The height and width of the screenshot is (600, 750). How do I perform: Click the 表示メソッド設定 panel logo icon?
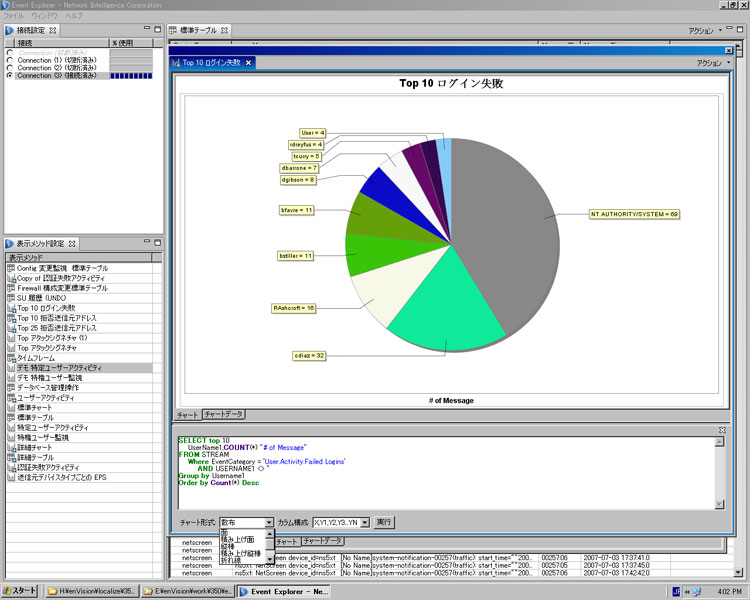10,244
